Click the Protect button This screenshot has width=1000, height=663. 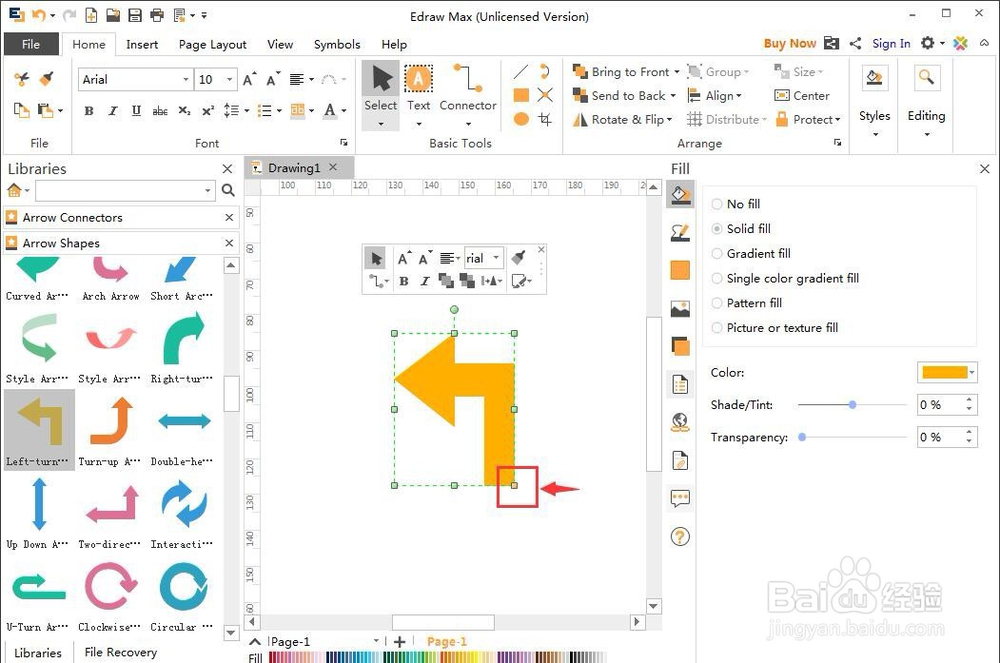(x=808, y=119)
